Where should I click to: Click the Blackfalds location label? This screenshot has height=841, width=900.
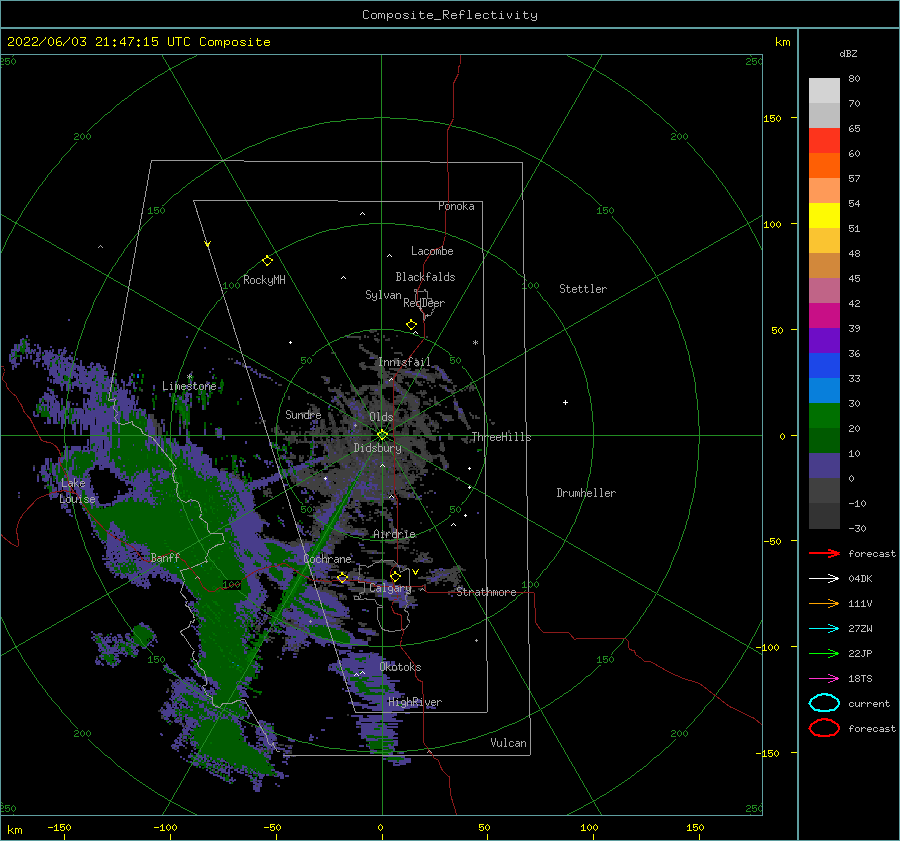[x=425, y=277]
